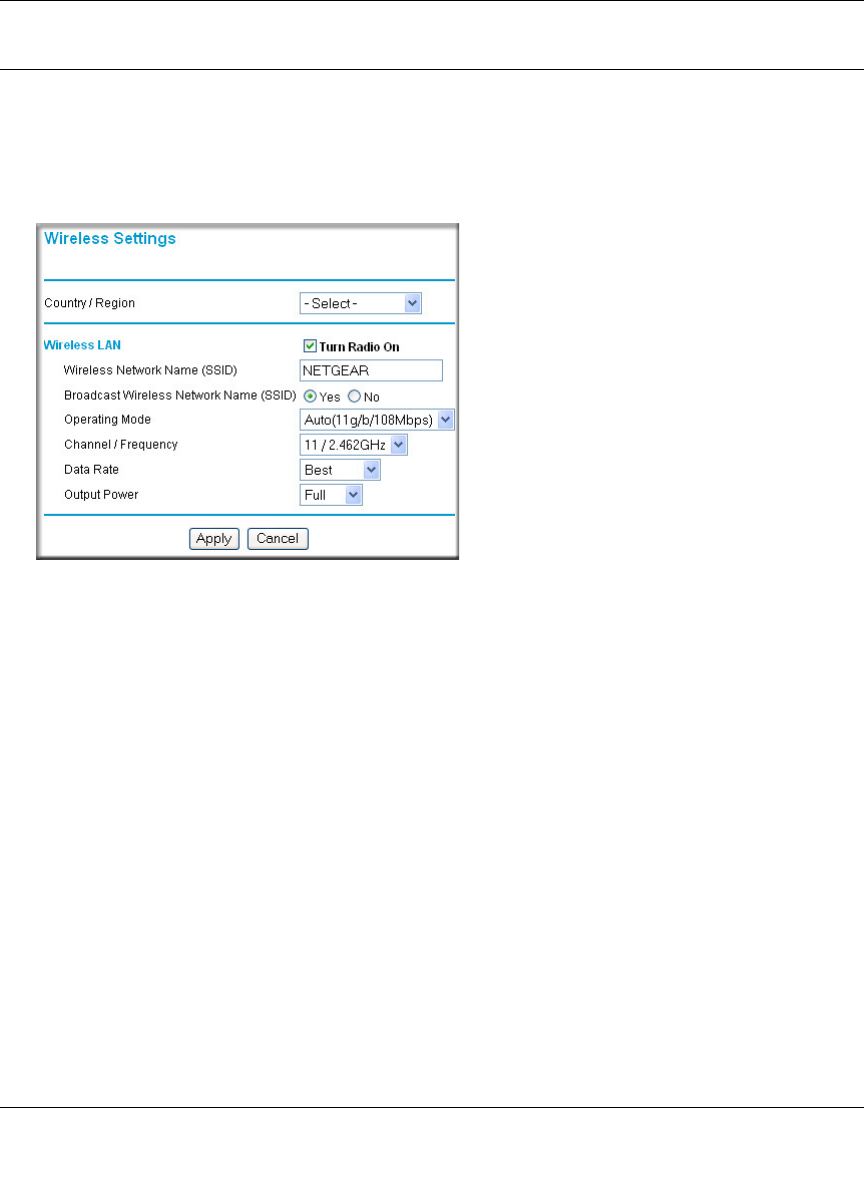Image resolution: width=864 pixels, height=1184 pixels.
Task: Open the Data Rate dropdown
Action: coord(340,470)
